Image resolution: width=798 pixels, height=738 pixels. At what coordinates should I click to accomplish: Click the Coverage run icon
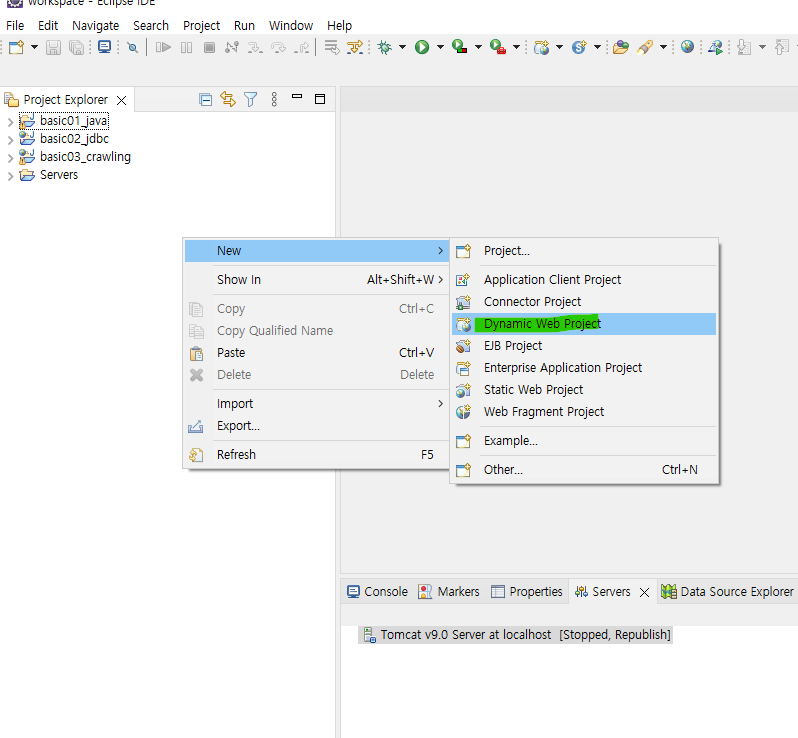(460, 47)
